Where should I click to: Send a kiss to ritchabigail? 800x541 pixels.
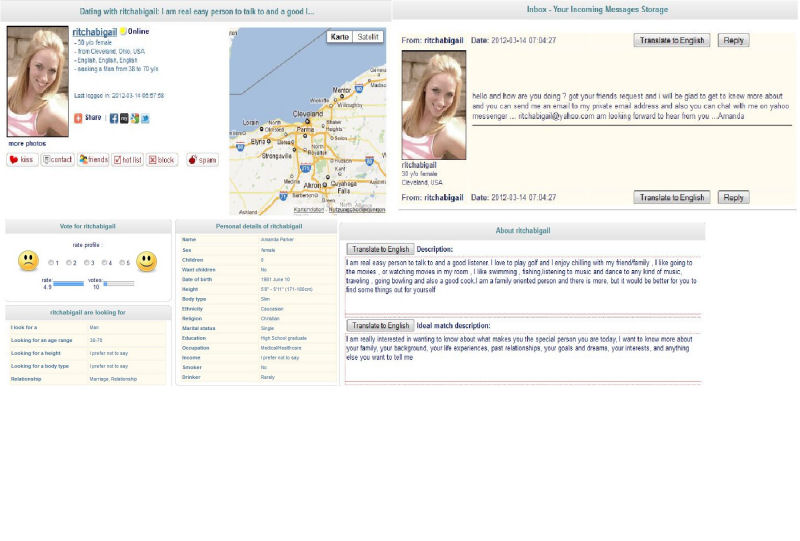(x=22, y=160)
